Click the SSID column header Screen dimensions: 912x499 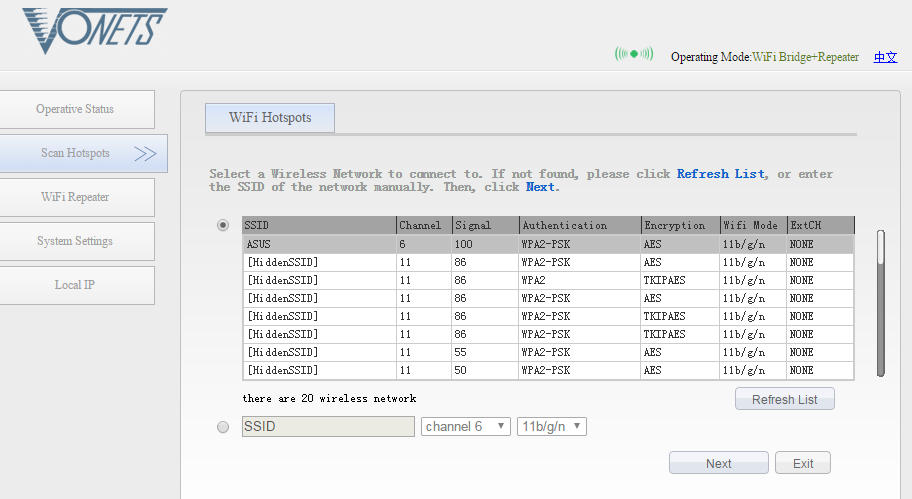319,225
